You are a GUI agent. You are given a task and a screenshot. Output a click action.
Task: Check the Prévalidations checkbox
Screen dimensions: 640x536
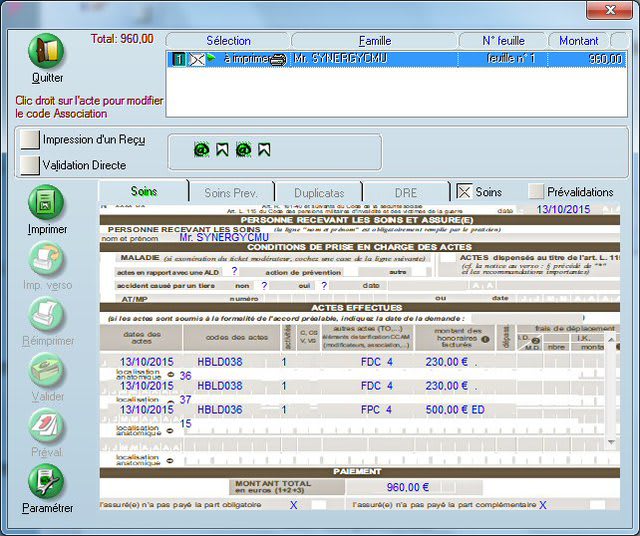click(x=536, y=191)
